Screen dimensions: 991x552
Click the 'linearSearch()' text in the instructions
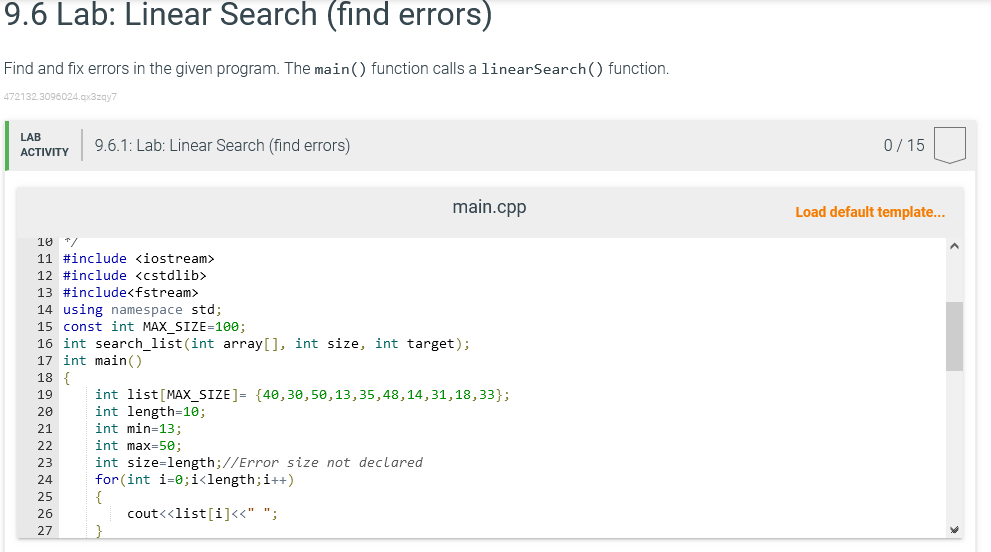[x=542, y=69]
